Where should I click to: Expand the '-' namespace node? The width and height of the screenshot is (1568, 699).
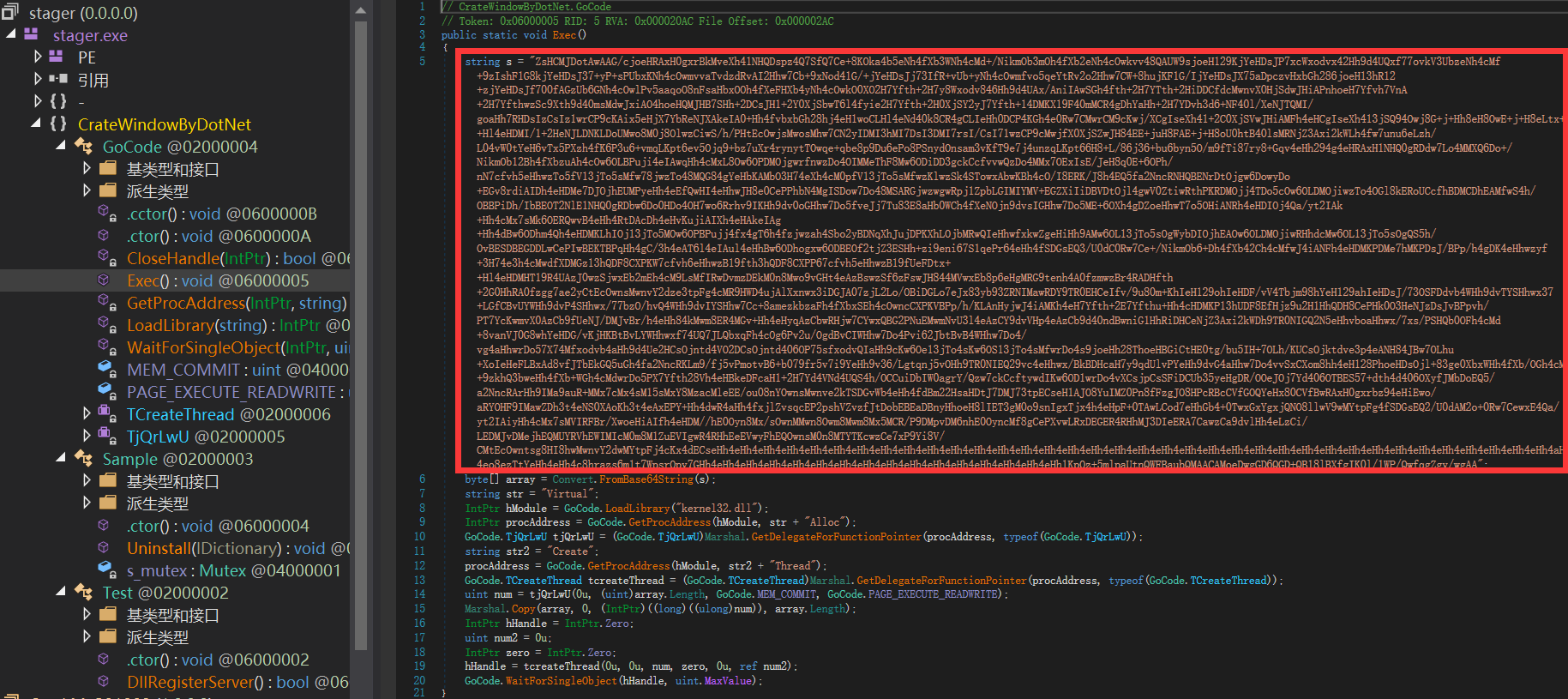click(37, 101)
